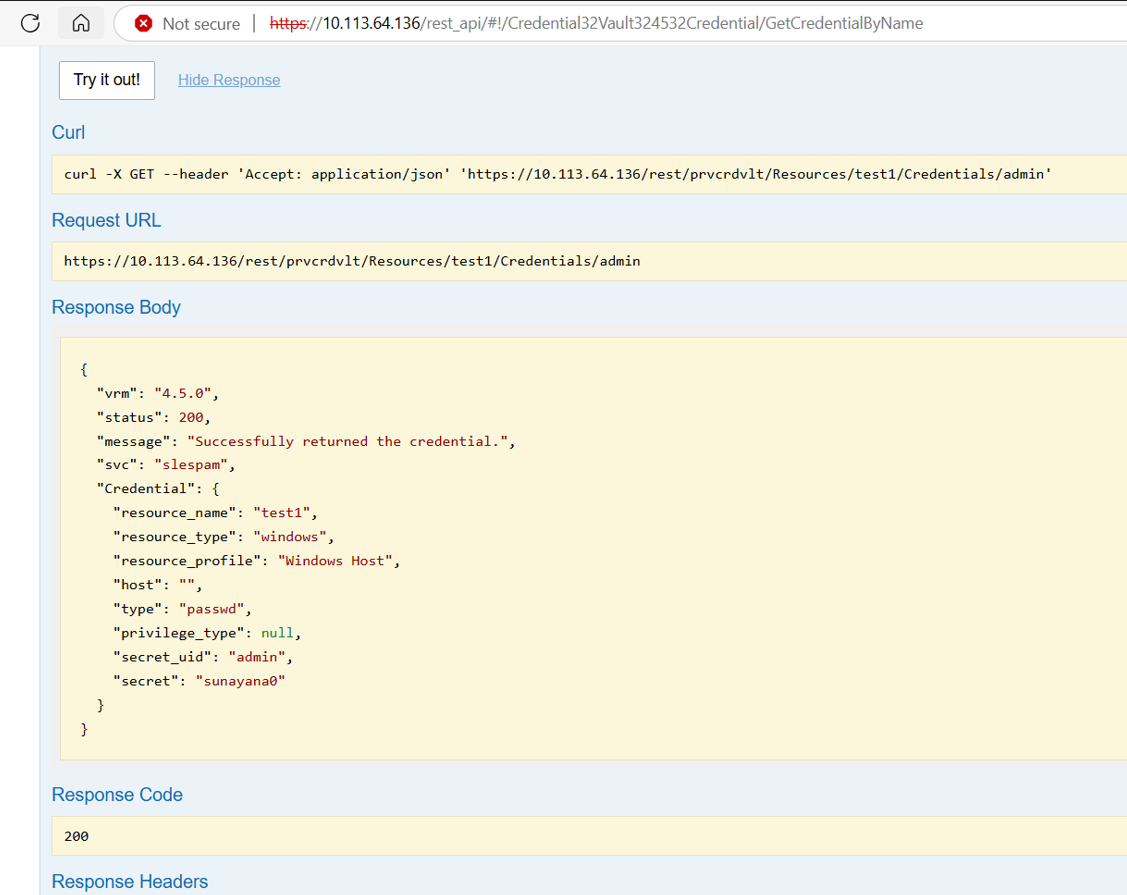The height and width of the screenshot is (895, 1127).
Task: Click the resource_profile Windows Host line
Action: (257, 561)
